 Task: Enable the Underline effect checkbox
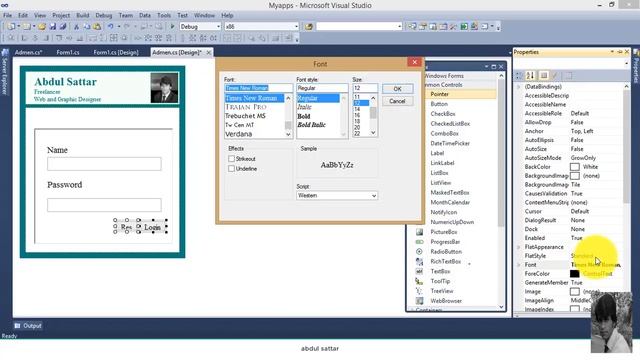[231, 168]
